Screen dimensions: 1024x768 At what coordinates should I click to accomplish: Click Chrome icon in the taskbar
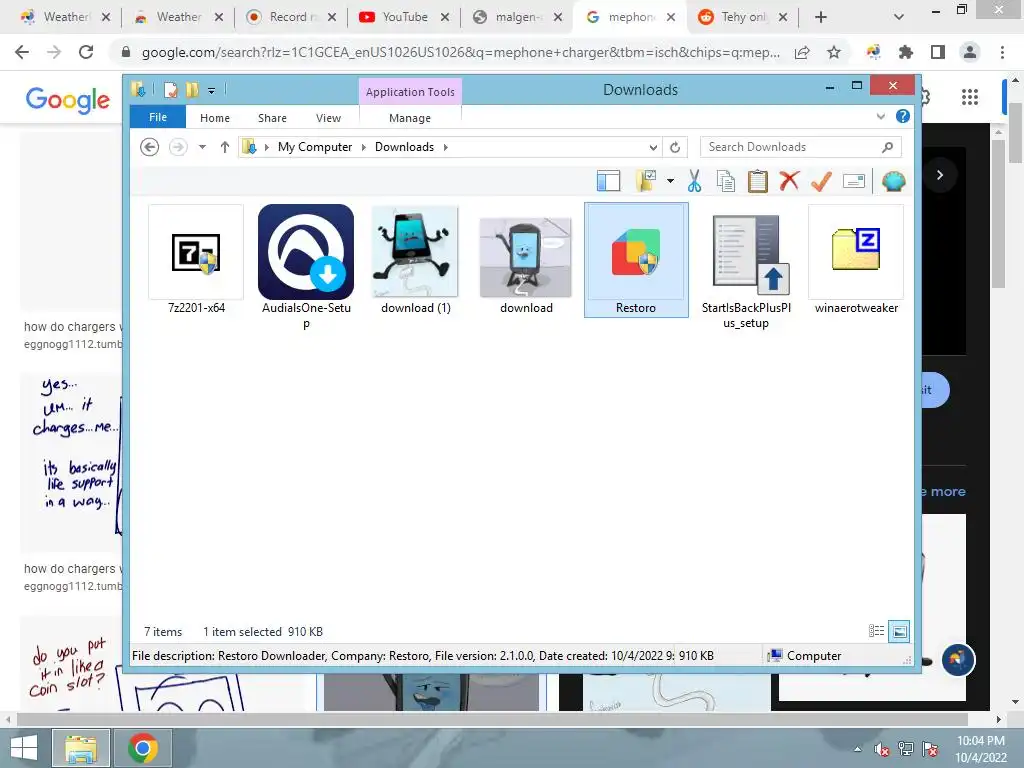pos(143,748)
